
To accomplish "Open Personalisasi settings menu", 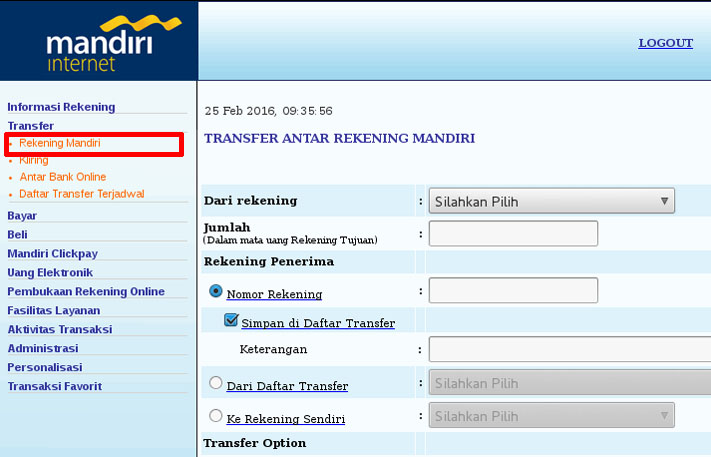I will [44, 367].
